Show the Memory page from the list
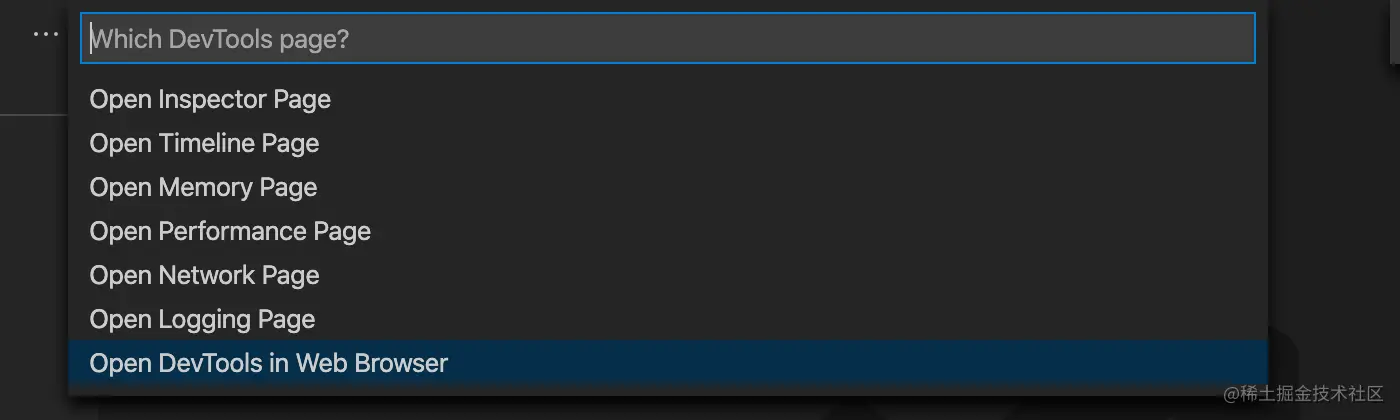 [668, 187]
